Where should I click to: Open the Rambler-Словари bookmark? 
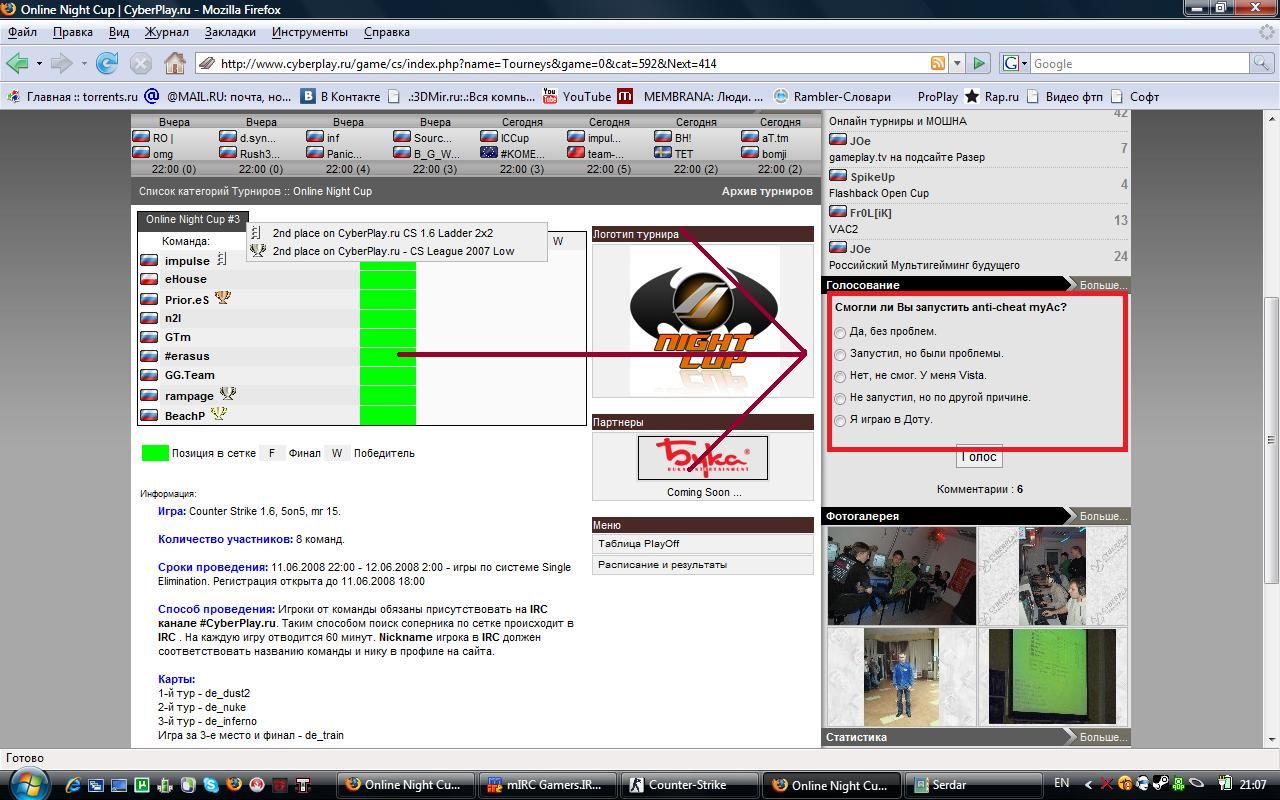tap(832, 96)
